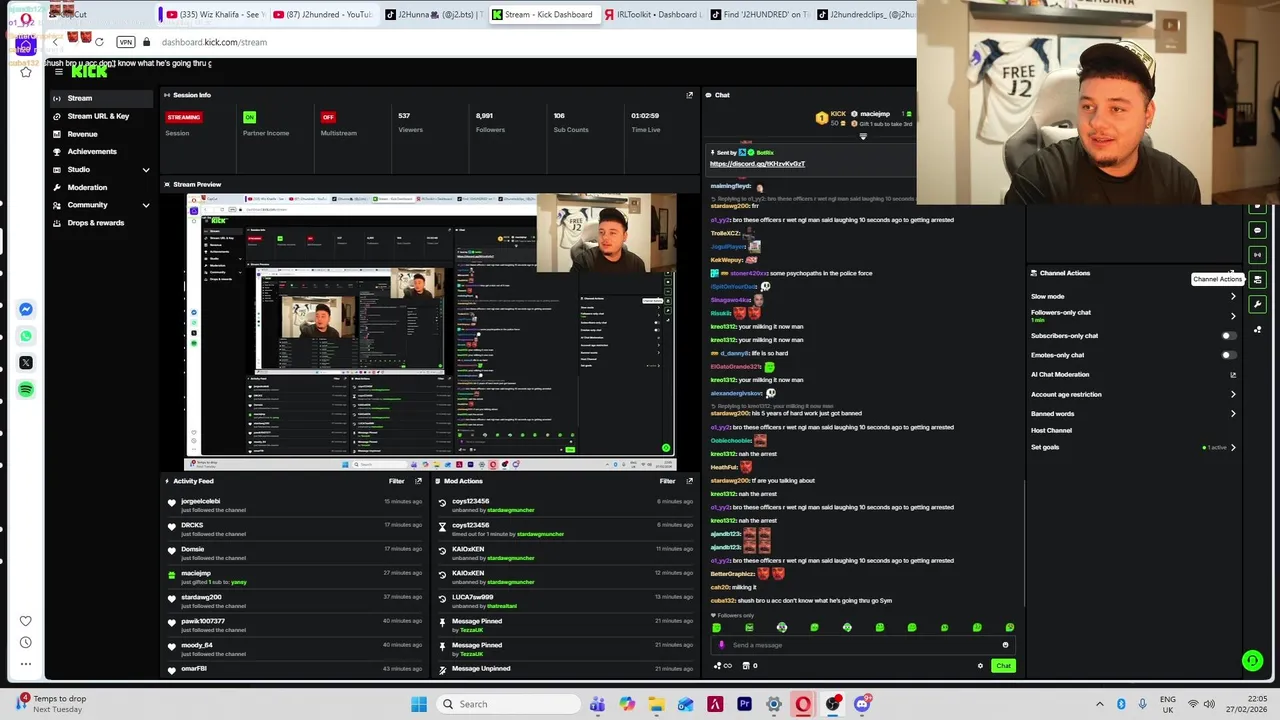
Task: Open WhatsApp in Opera sidebar
Action: (x=26, y=336)
